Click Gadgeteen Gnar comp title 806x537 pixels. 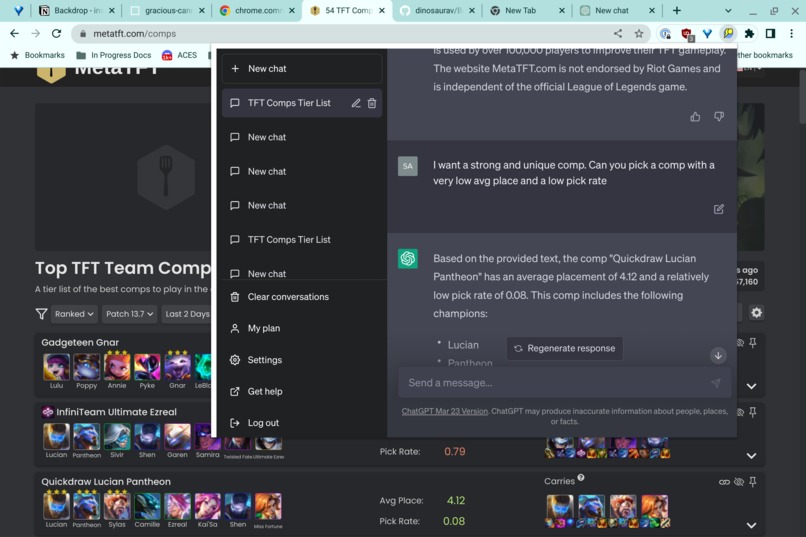click(x=80, y=342)
